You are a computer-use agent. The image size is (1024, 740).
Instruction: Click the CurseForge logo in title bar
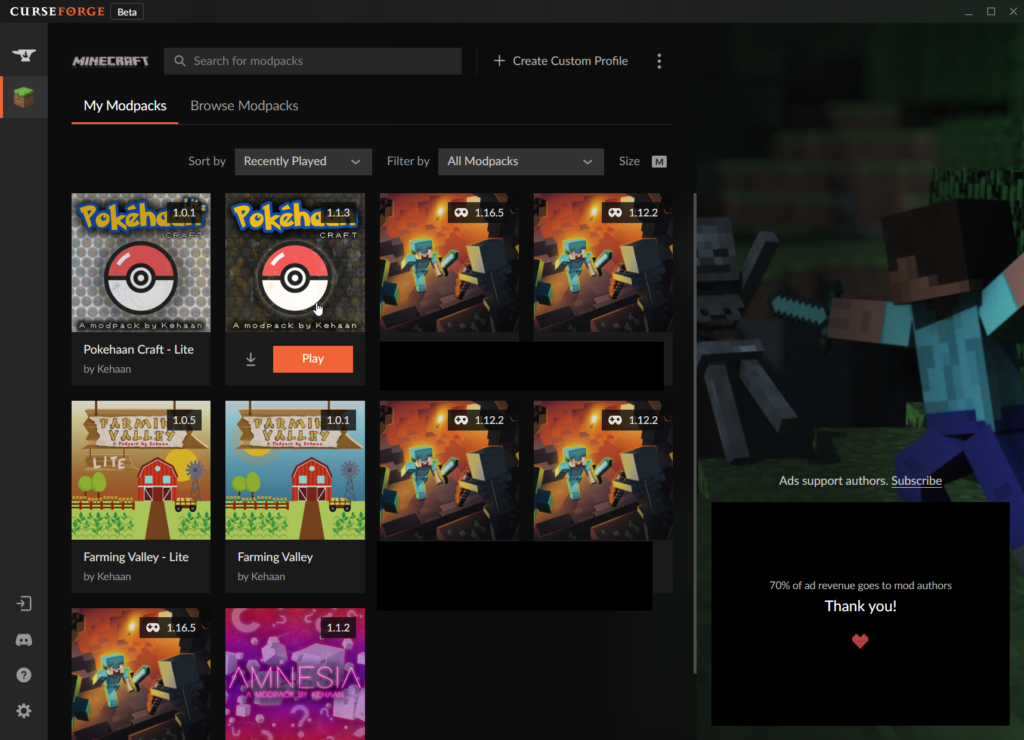click(x=57, y=12)
